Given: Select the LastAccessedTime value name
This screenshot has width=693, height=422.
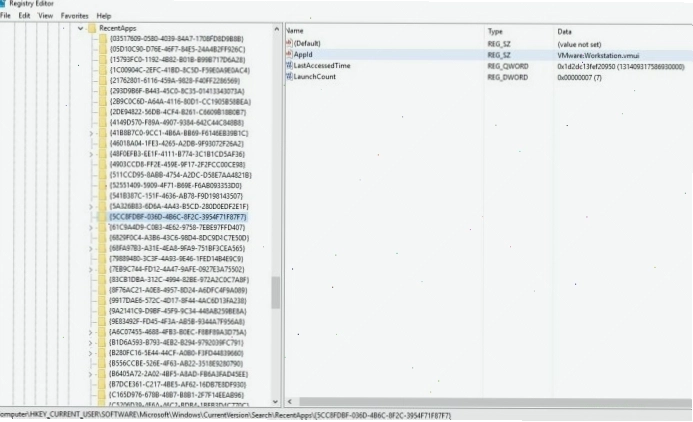Looking at the screenshot, I should (322, 65).
